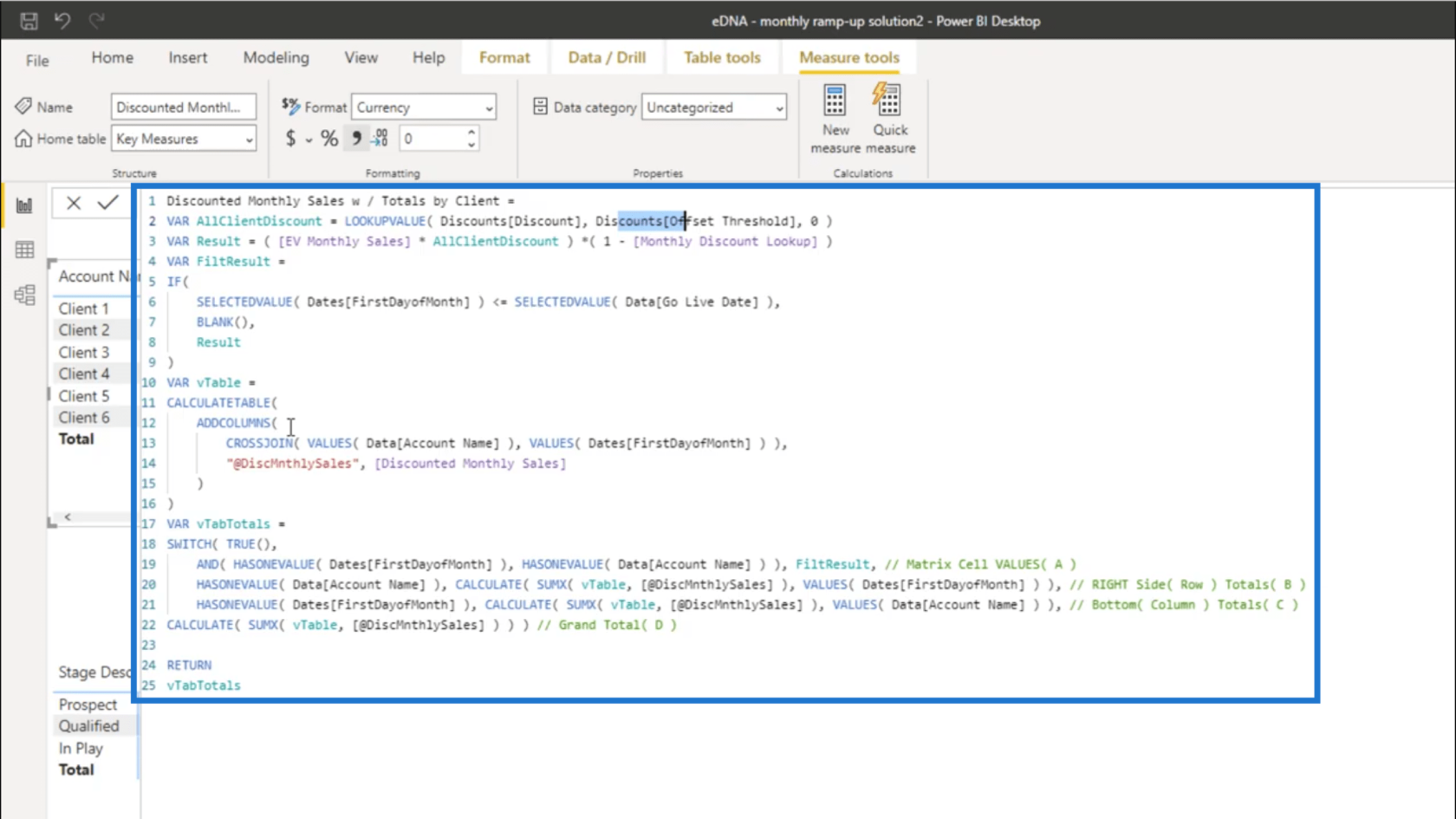Click on SWITCH( TRUE() in line 18
The image size is (1456, 819).
218,544
